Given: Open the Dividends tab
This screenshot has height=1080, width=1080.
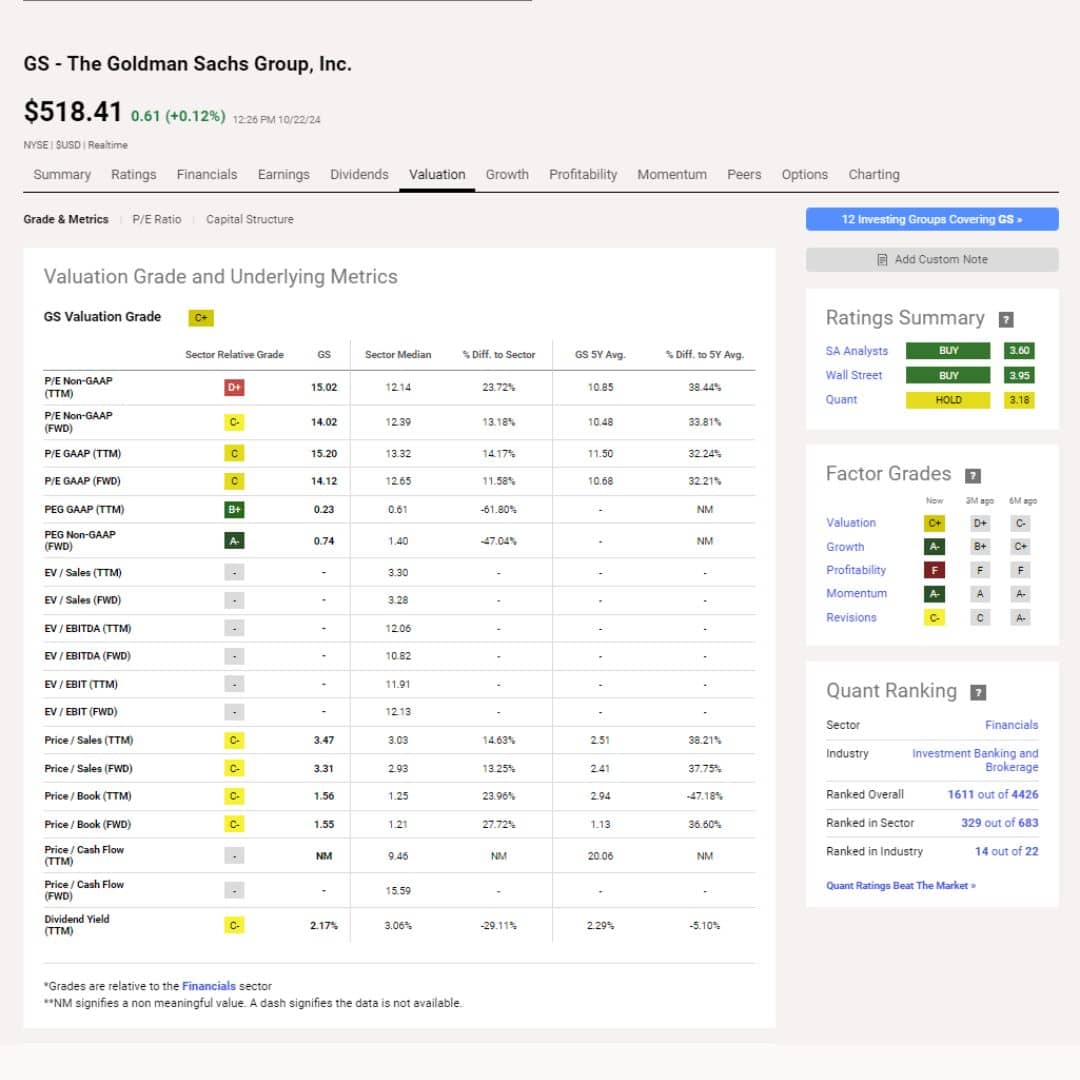Looking at the screenshot, I should point(359,175).
